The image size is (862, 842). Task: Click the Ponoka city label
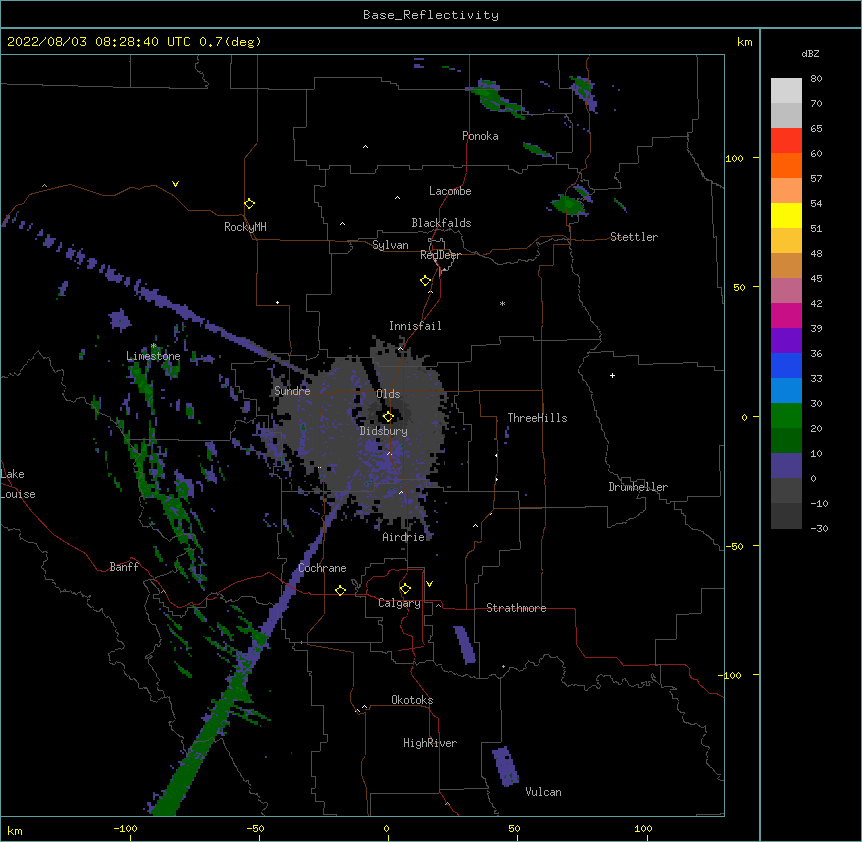480,136
